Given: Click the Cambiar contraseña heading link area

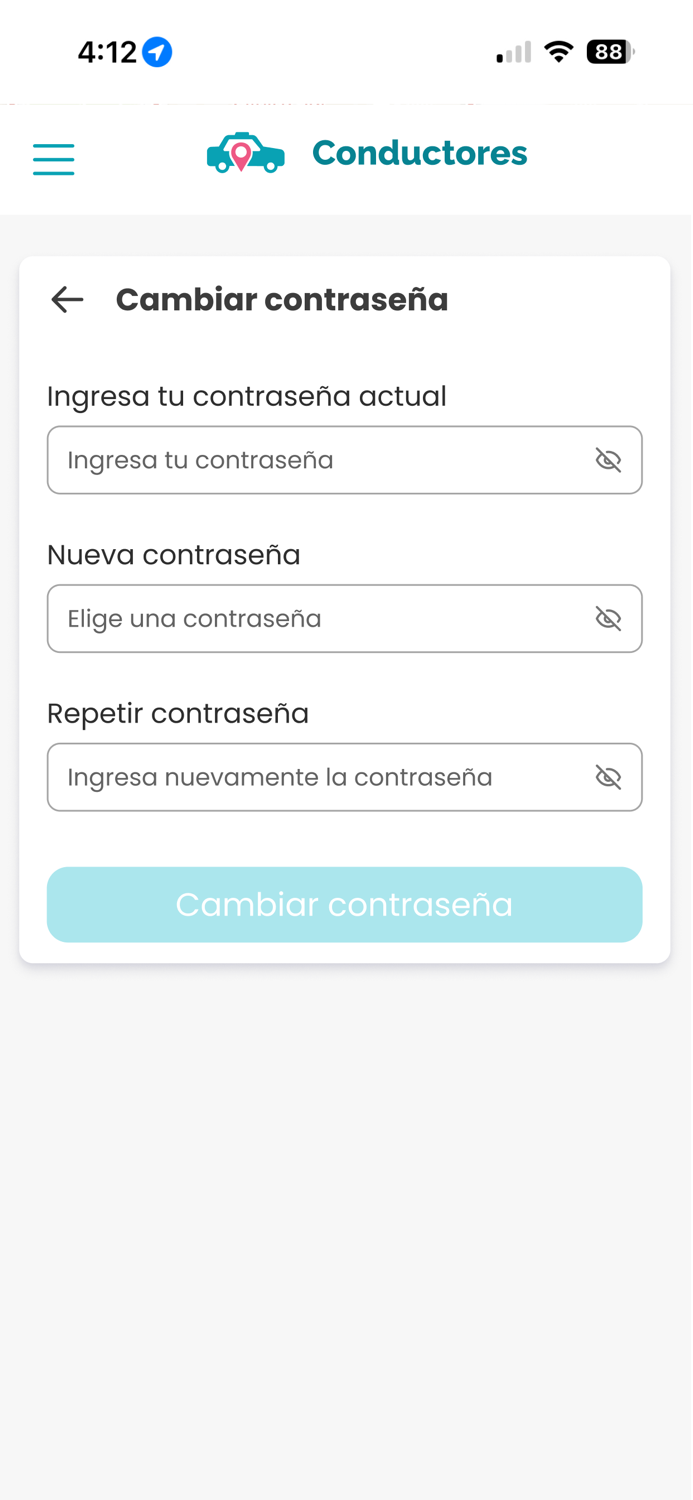Looking at the screenshot, I should tap(281, 299).
